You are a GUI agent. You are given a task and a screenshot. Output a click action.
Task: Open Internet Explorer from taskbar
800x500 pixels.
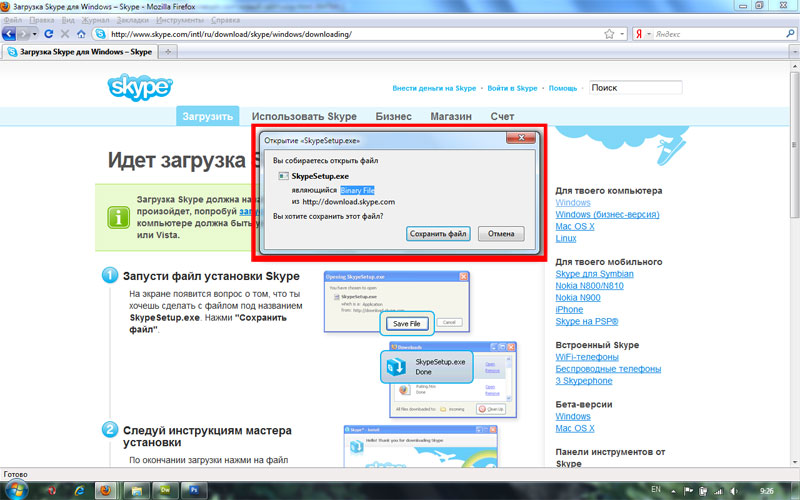coord(80,490)
